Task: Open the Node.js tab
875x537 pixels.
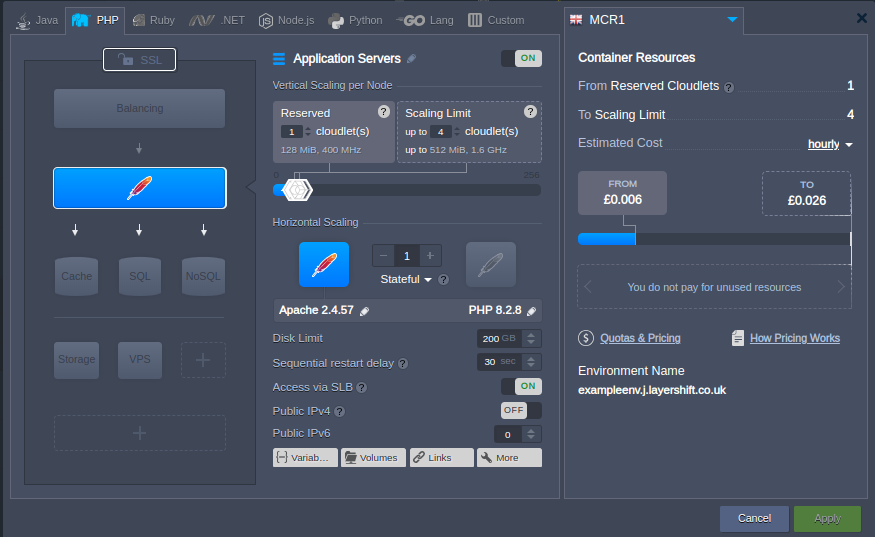Action: pyautogui.click(x=286, y=21)
